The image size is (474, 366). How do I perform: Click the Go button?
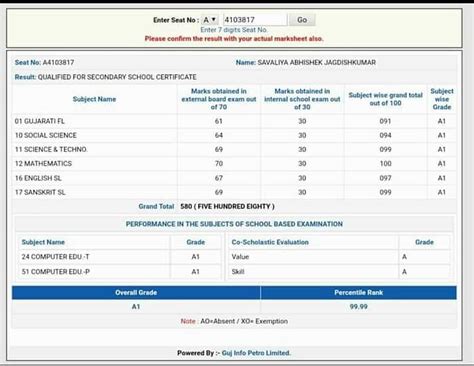click(x=302, y=20)
